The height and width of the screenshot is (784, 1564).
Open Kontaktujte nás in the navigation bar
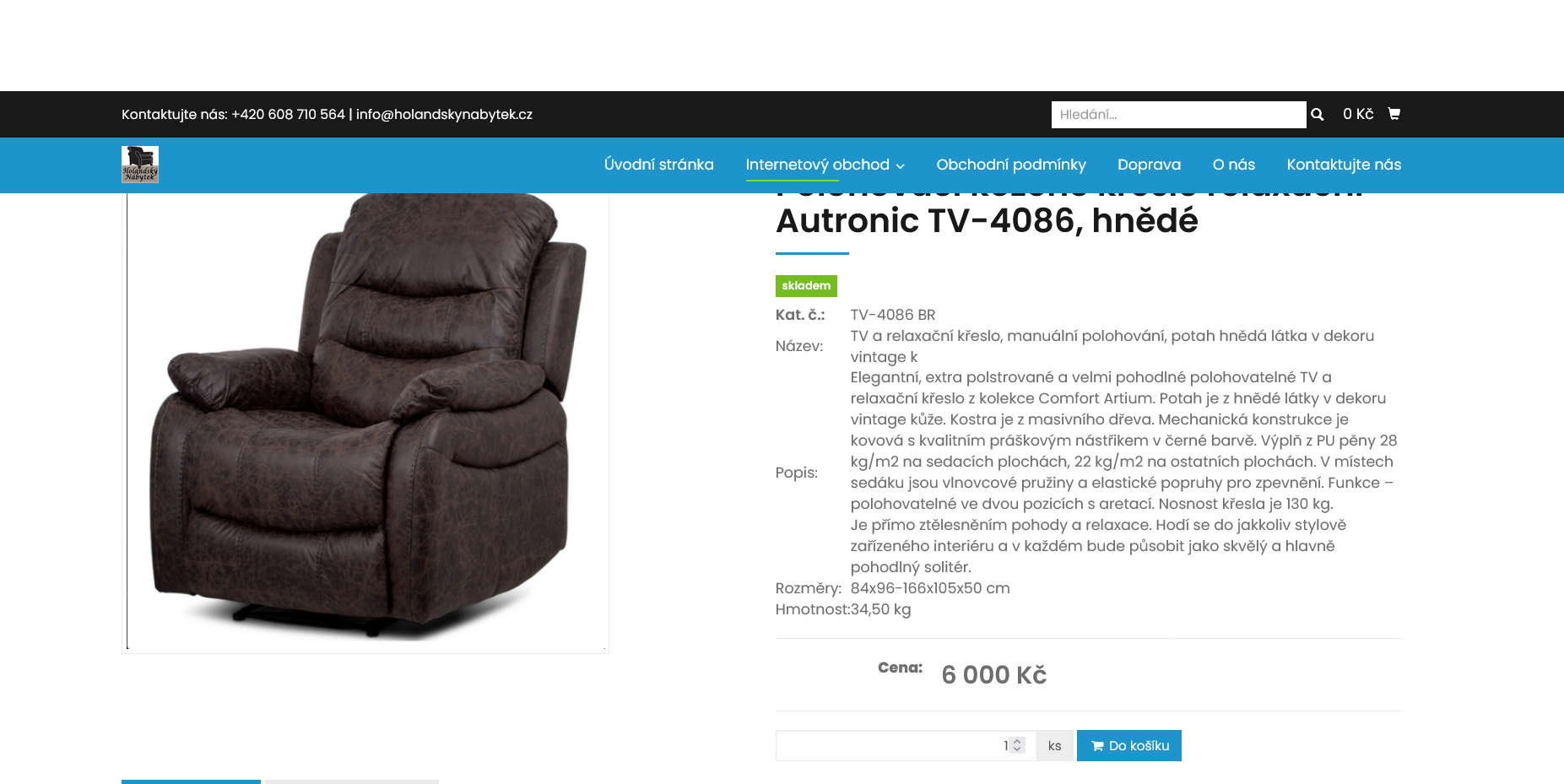click(1344, 165)
